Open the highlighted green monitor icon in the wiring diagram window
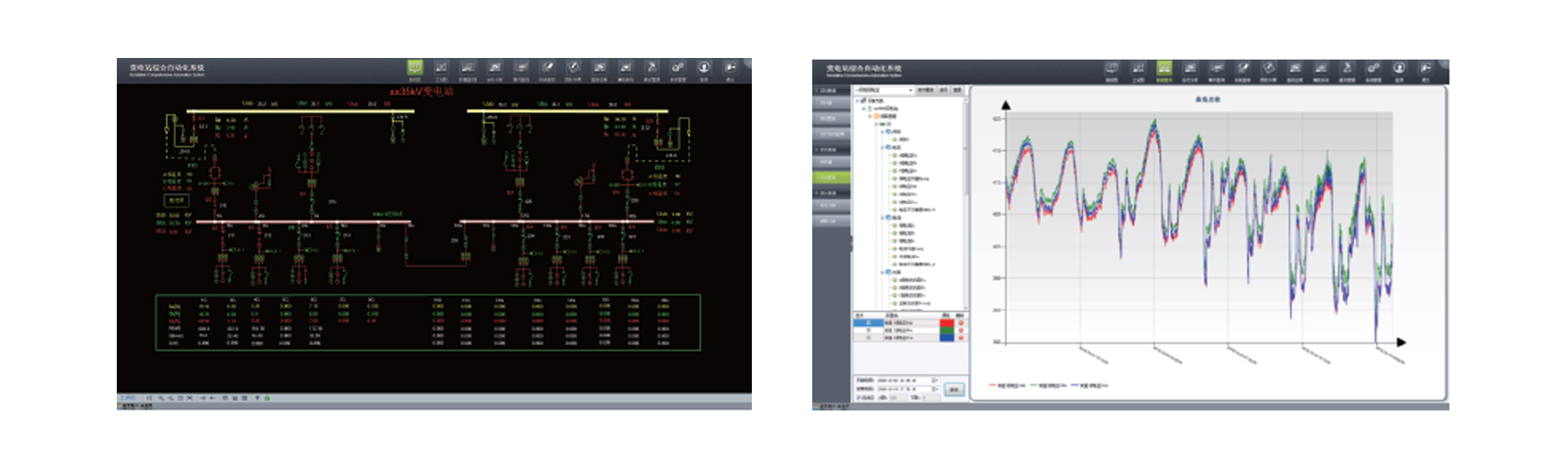This screenshot has width=1568, height=470. pos(415,67)
